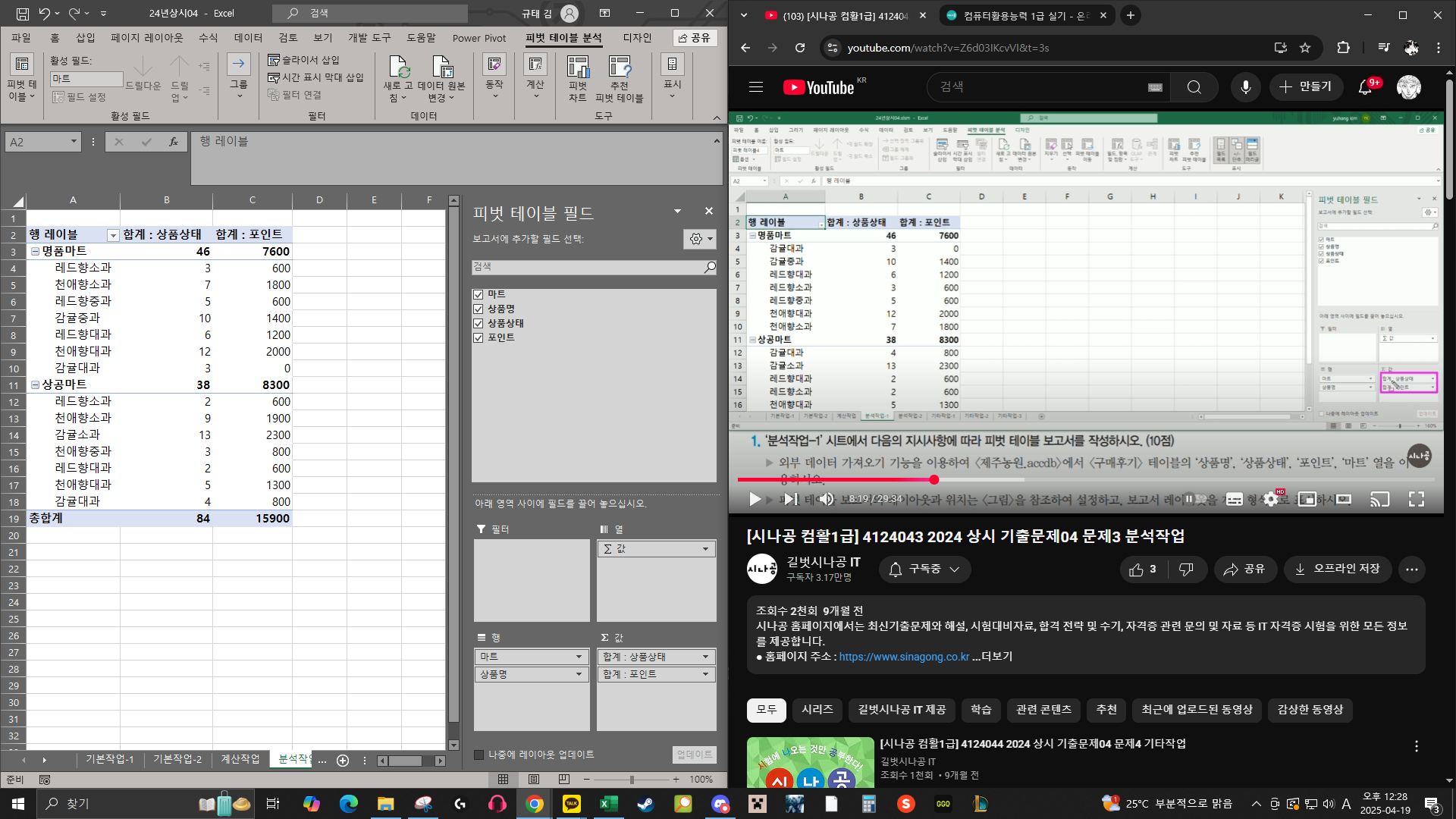The height and width of the screenshot is (819, 1456).
Task: Enable the defer layout update checkbox (나중에 레이아웃 업데이트)
Action: tap(479, 755)
